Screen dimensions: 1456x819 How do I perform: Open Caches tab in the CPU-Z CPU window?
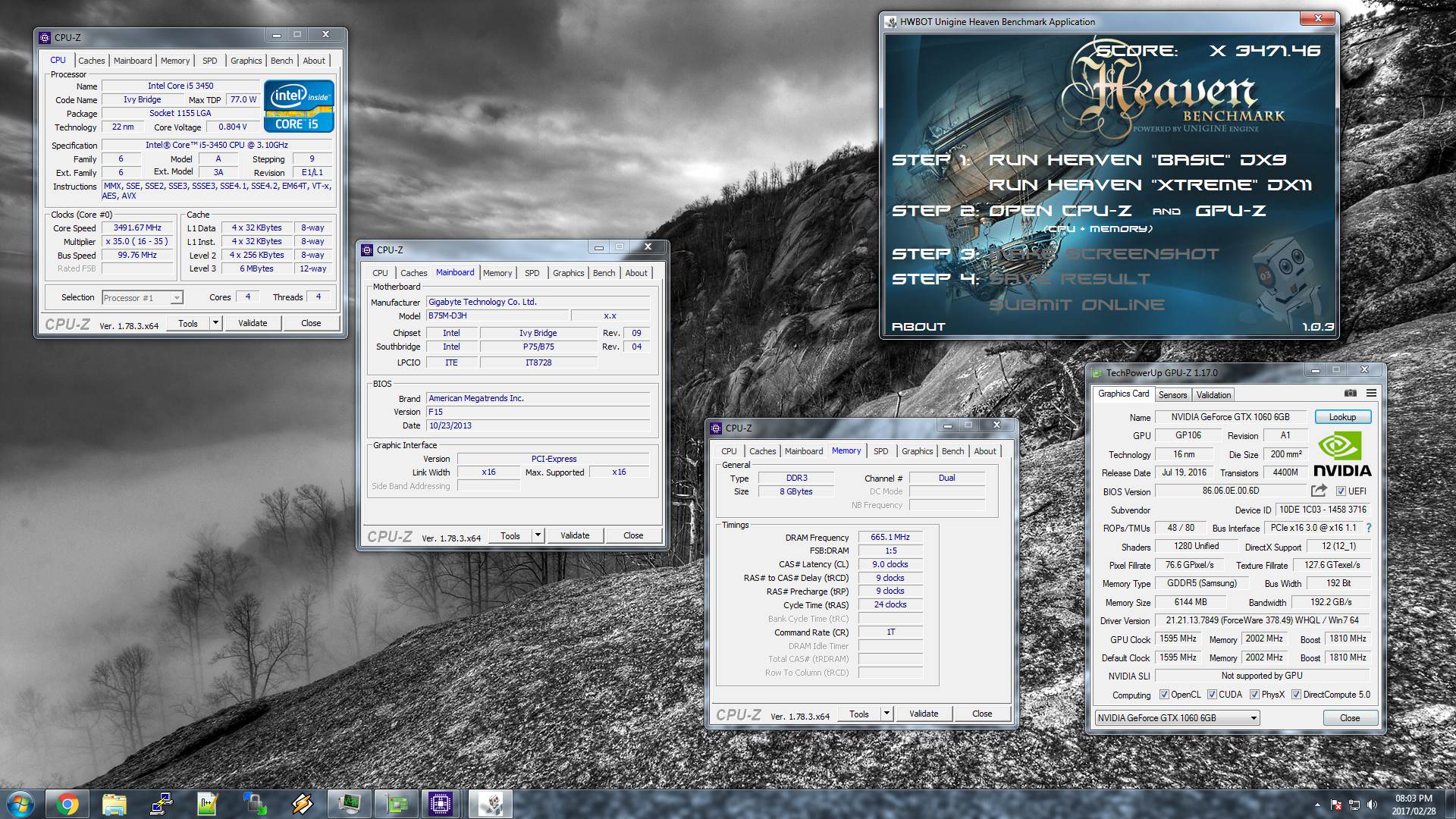(x=92, y=61)
